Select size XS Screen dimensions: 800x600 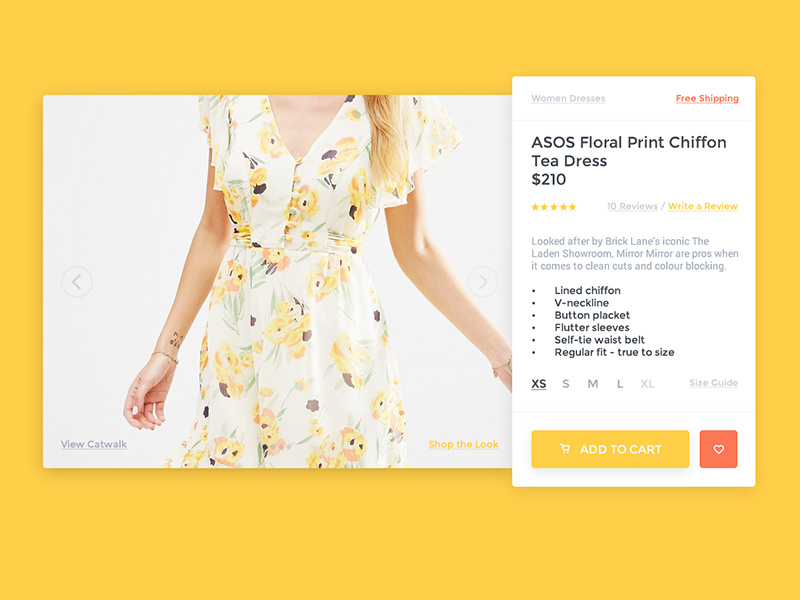[x=539, y=384]
